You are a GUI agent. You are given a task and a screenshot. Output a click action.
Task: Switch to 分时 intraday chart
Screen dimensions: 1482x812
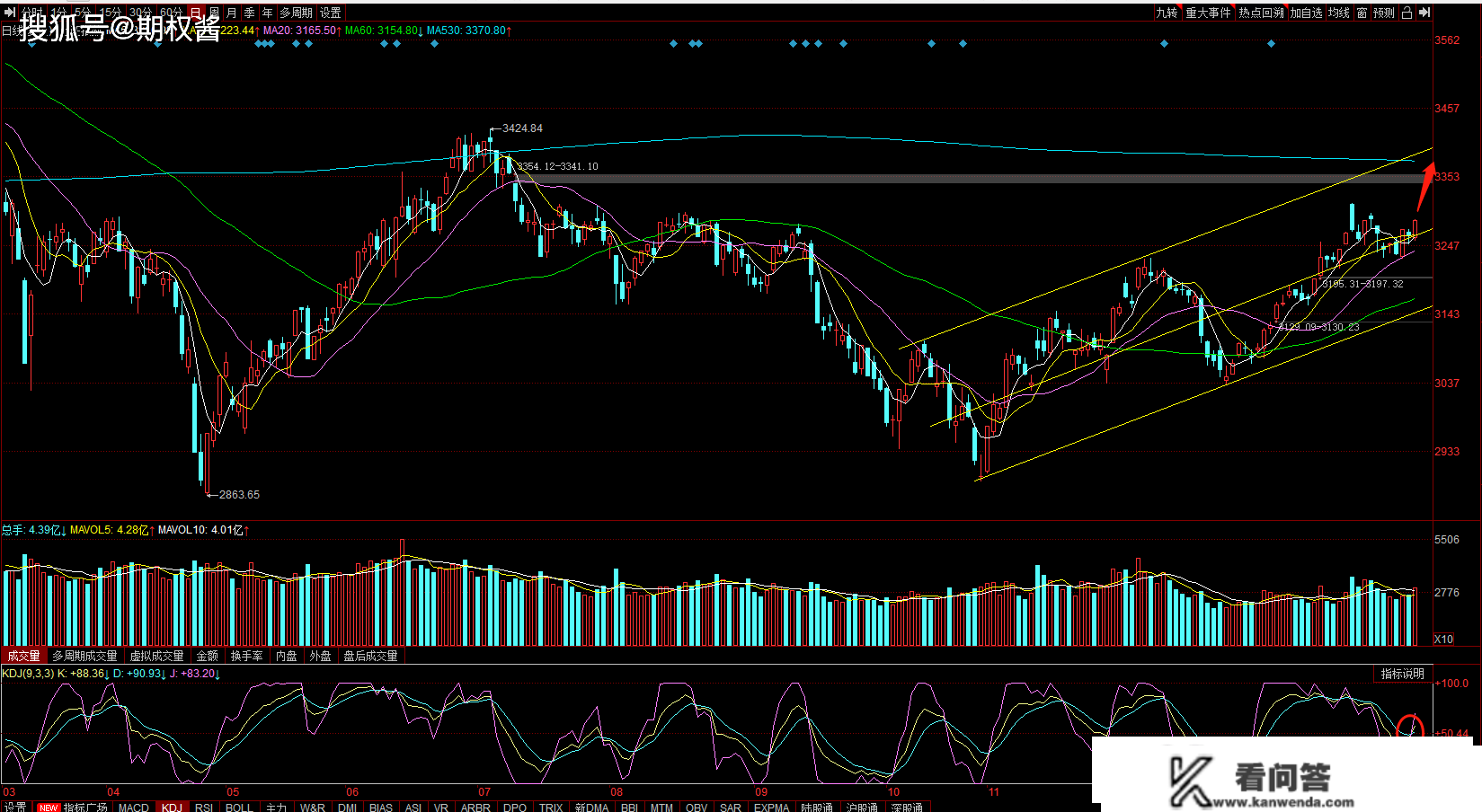(x=32, y=13)
